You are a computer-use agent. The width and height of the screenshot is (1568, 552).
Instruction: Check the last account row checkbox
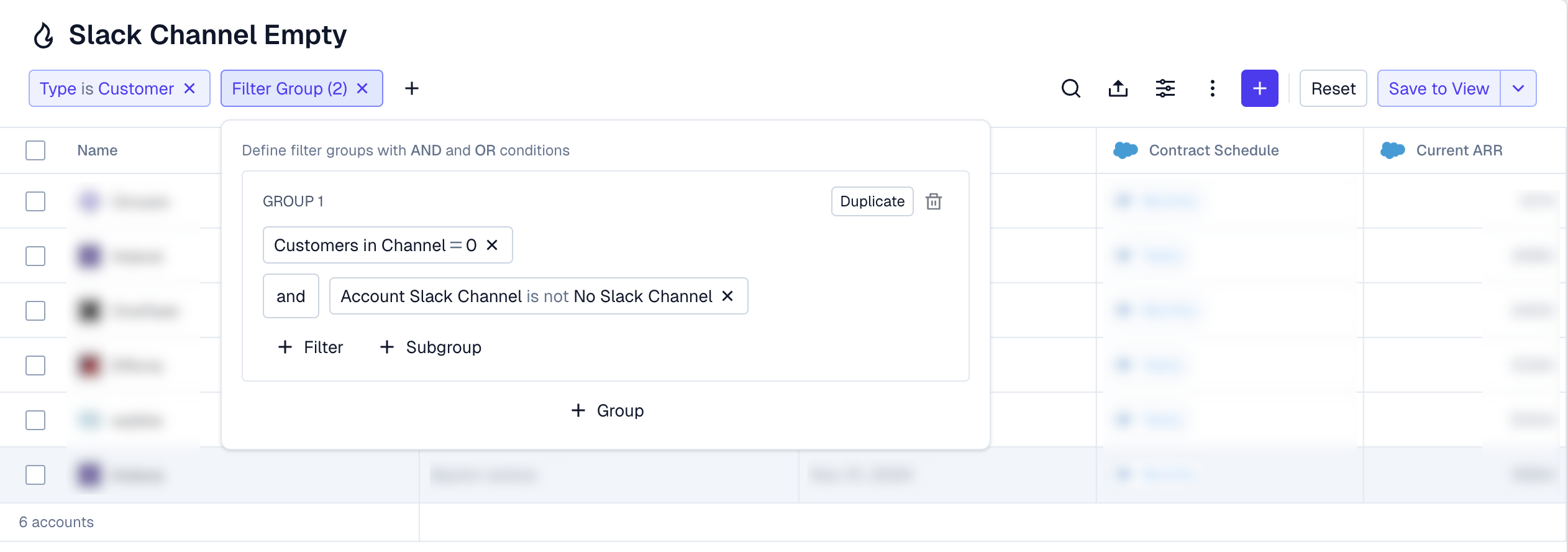click(35, 475)
